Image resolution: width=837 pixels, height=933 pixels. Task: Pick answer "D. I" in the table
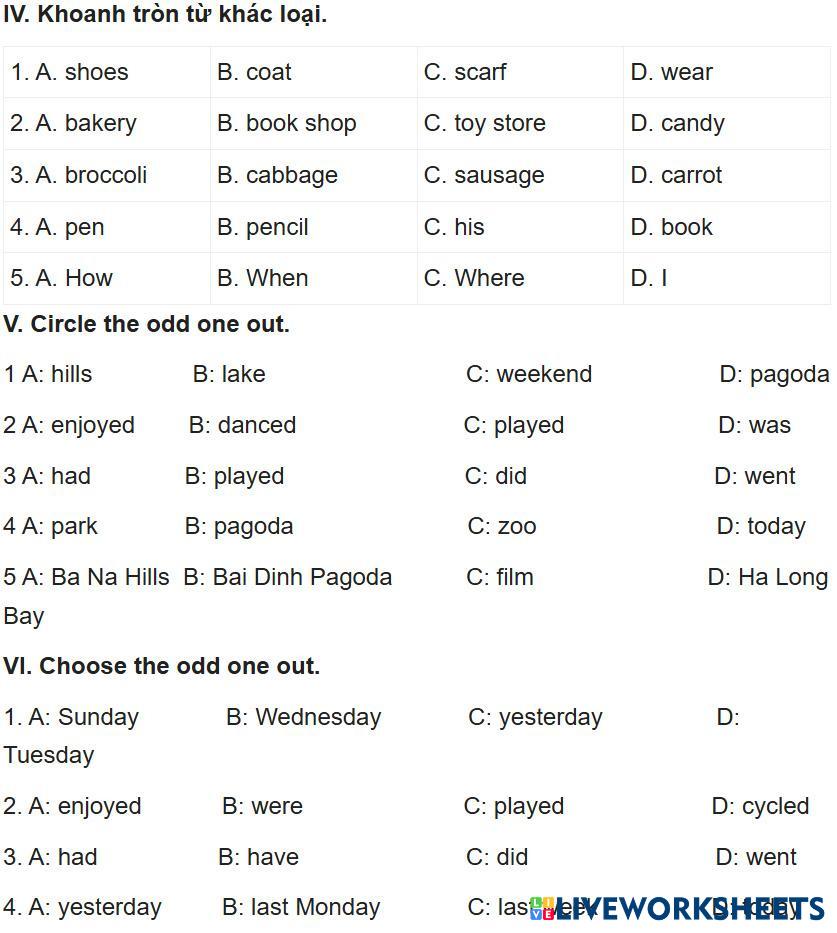pyautogui.click(x=649, y=278)
